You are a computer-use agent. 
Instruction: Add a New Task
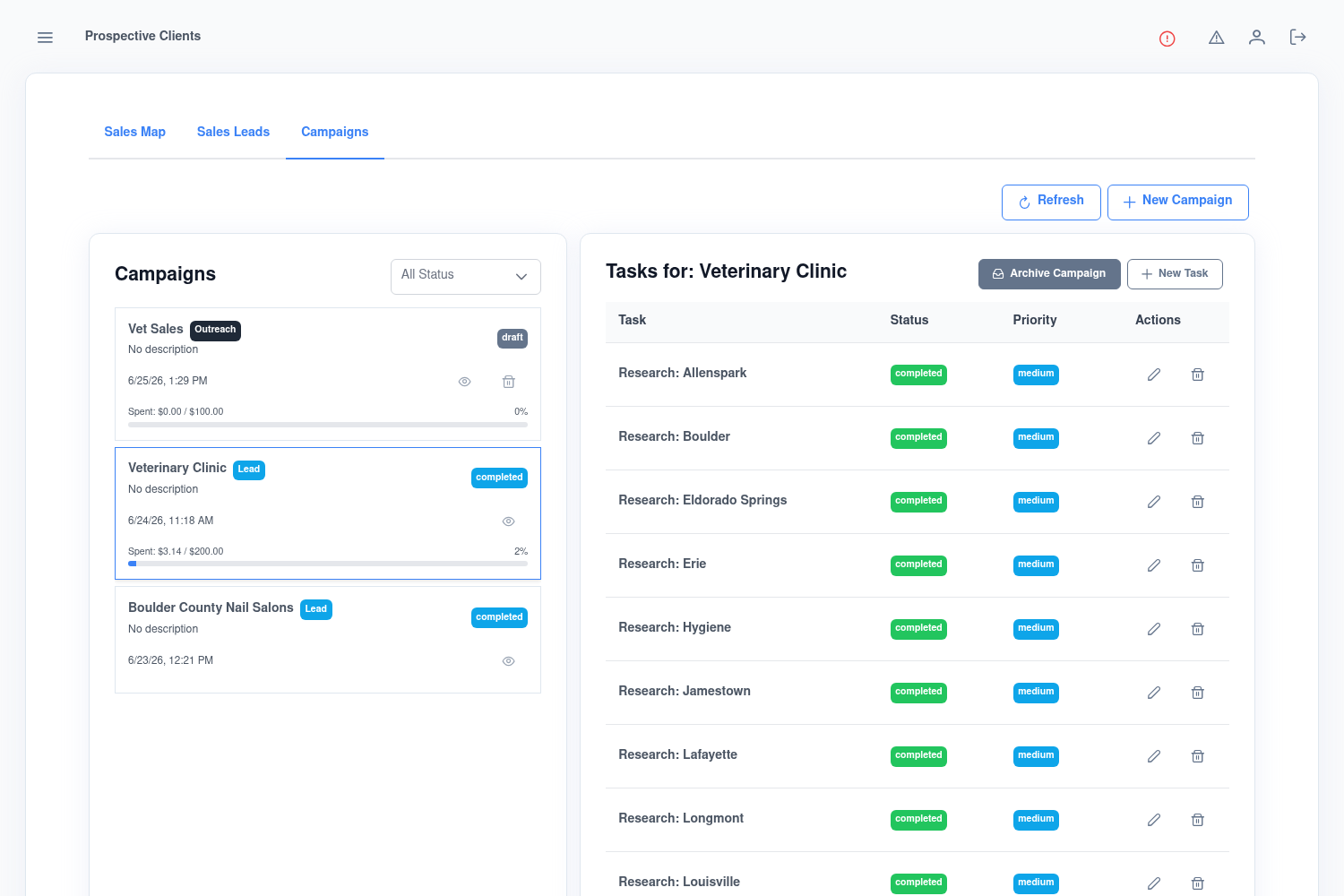[1175, 273]
